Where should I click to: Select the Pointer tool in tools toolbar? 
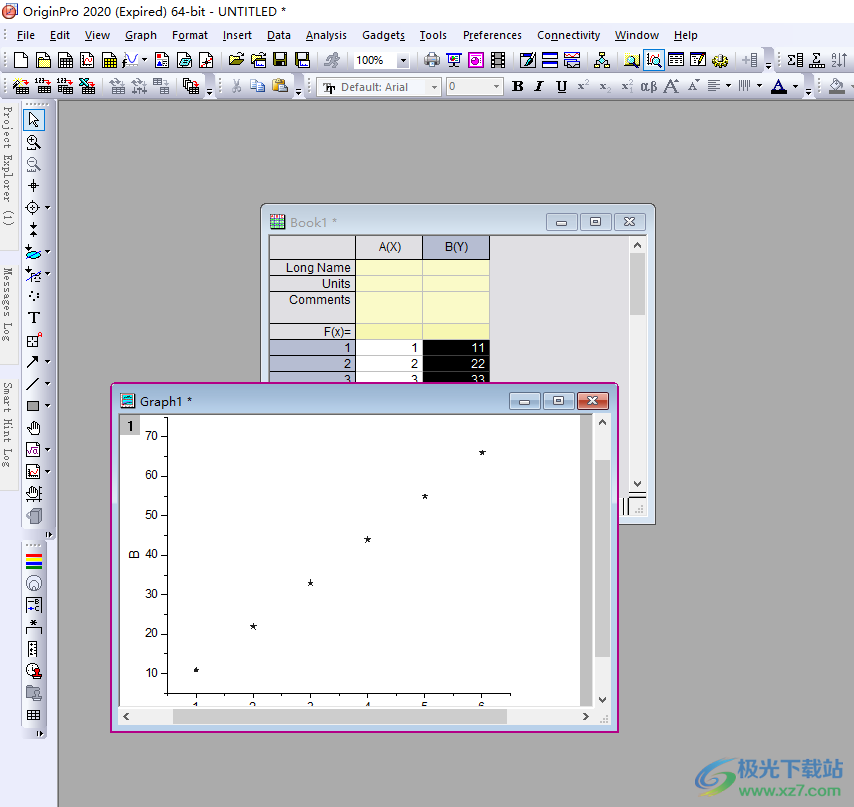click(34, 120)
